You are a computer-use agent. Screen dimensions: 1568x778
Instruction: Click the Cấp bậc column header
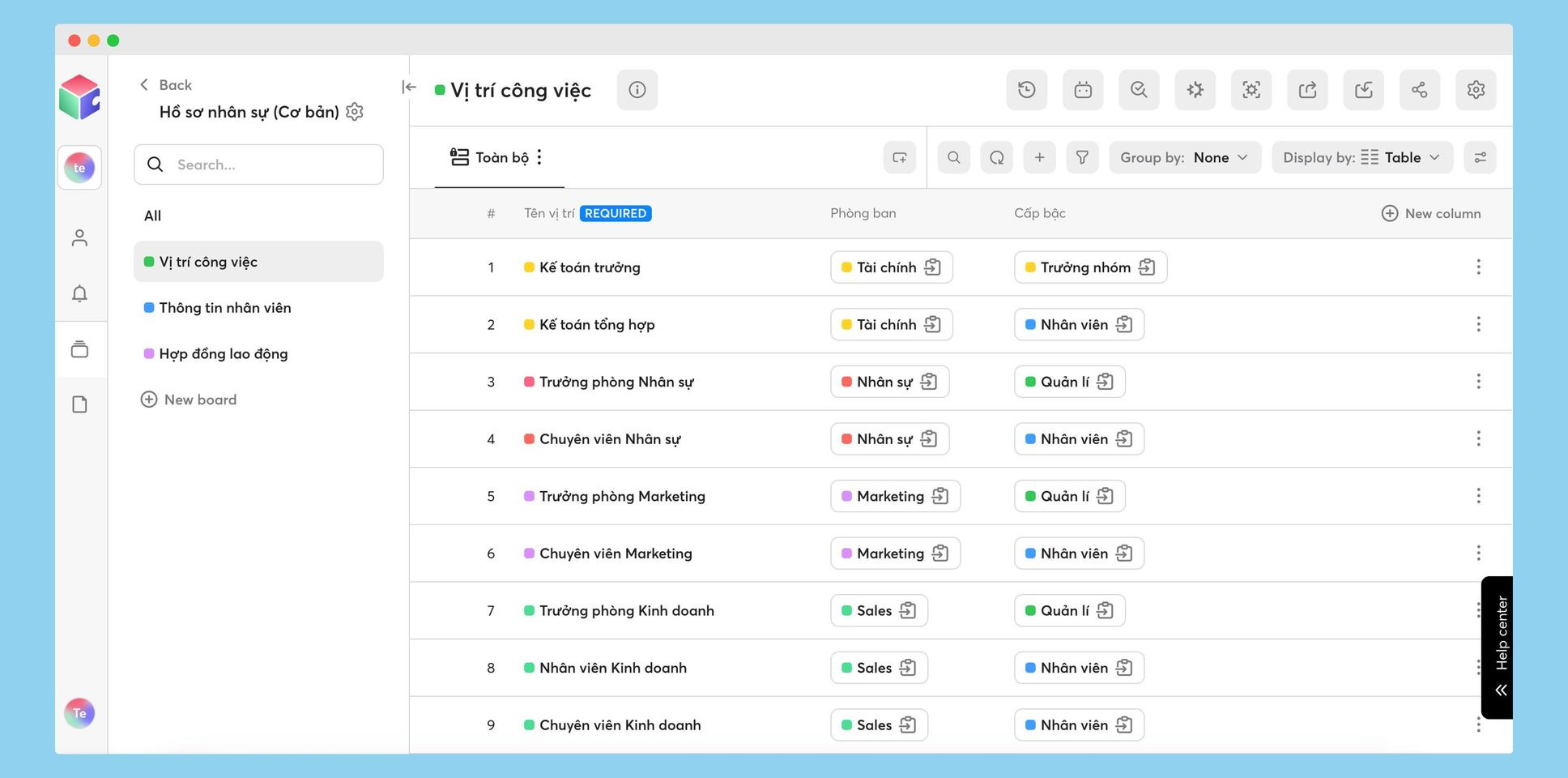[1040, 213]
